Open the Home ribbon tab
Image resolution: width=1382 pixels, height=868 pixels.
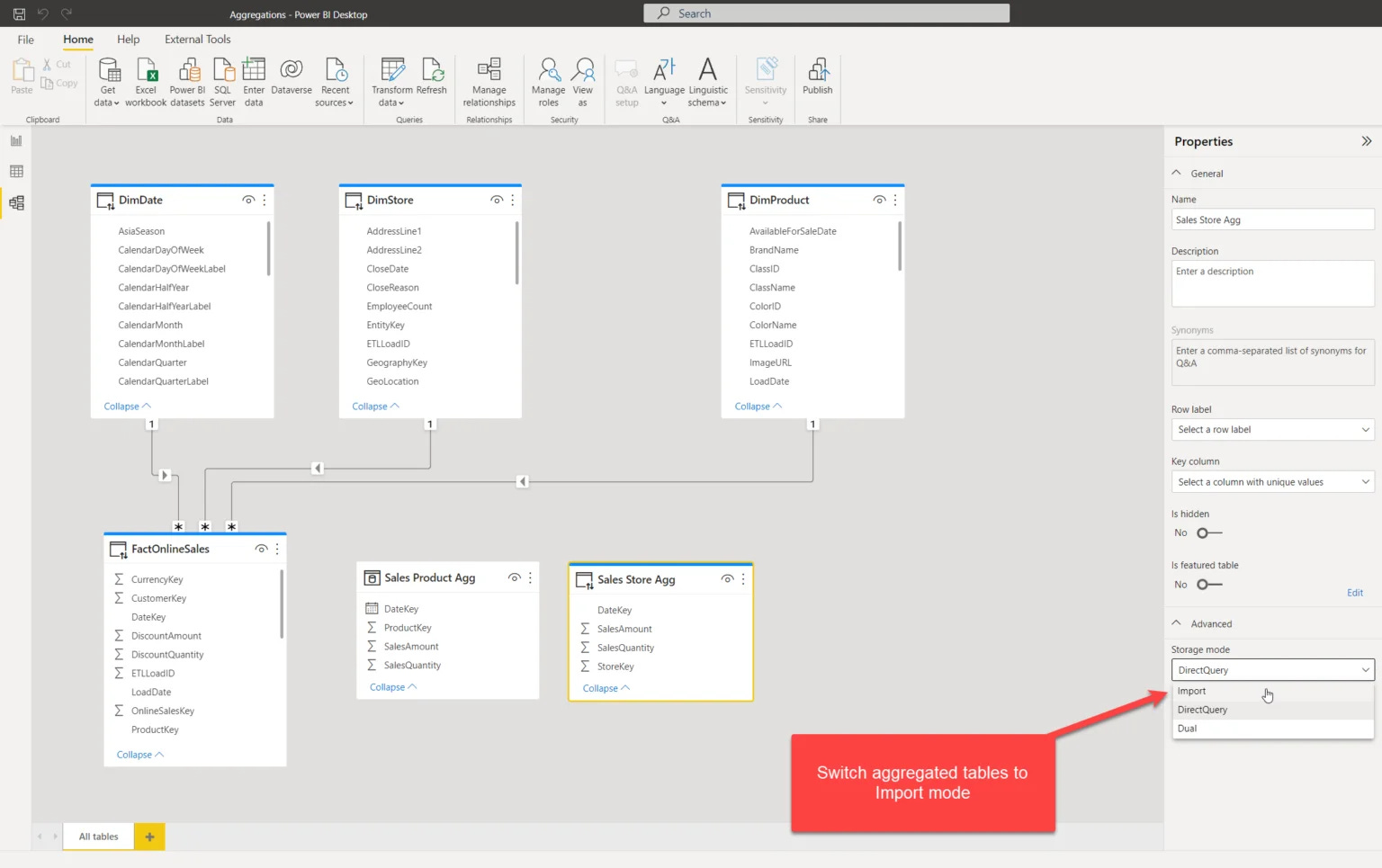tap(78, 40)
